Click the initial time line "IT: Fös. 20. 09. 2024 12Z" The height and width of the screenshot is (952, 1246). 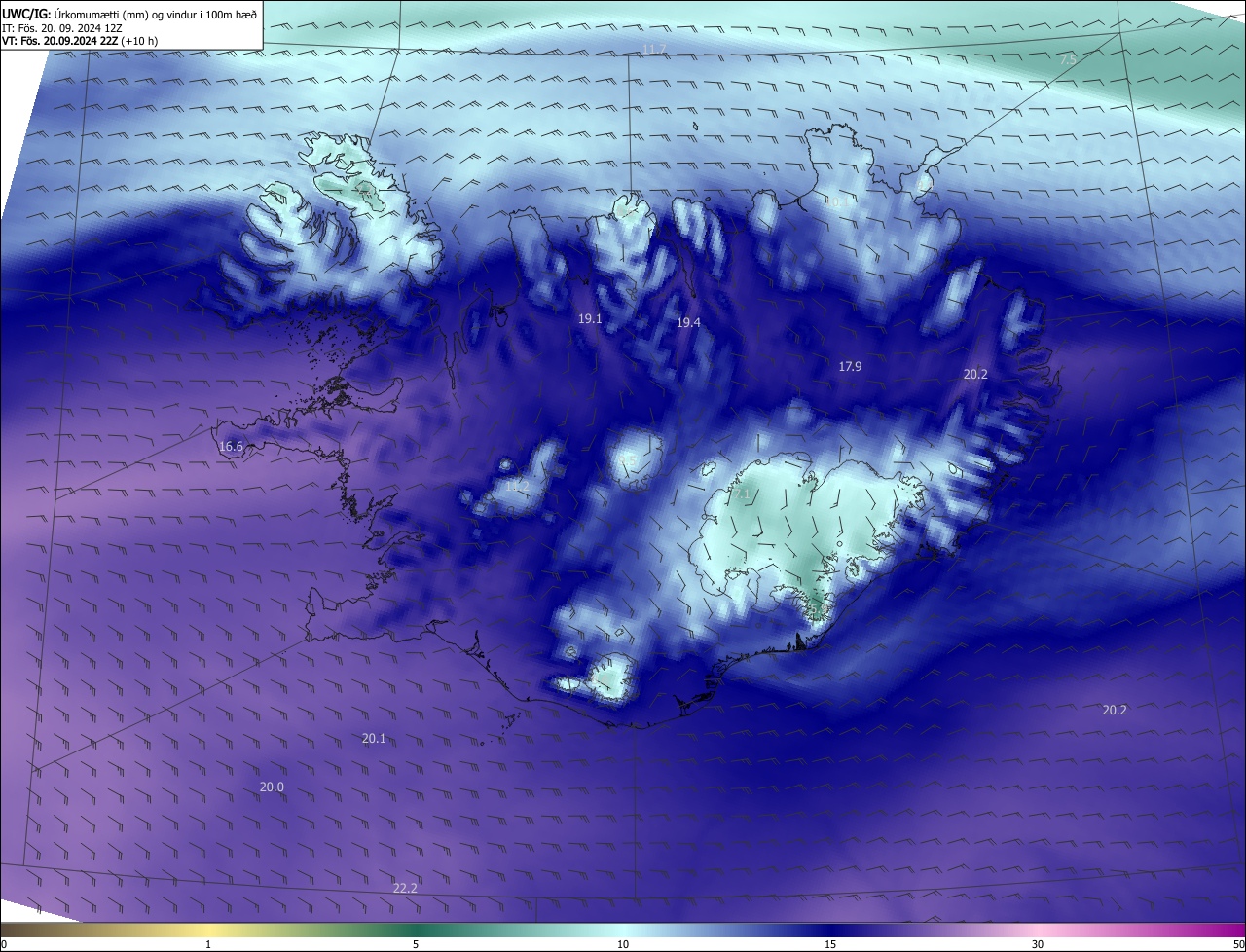[61, 27]
